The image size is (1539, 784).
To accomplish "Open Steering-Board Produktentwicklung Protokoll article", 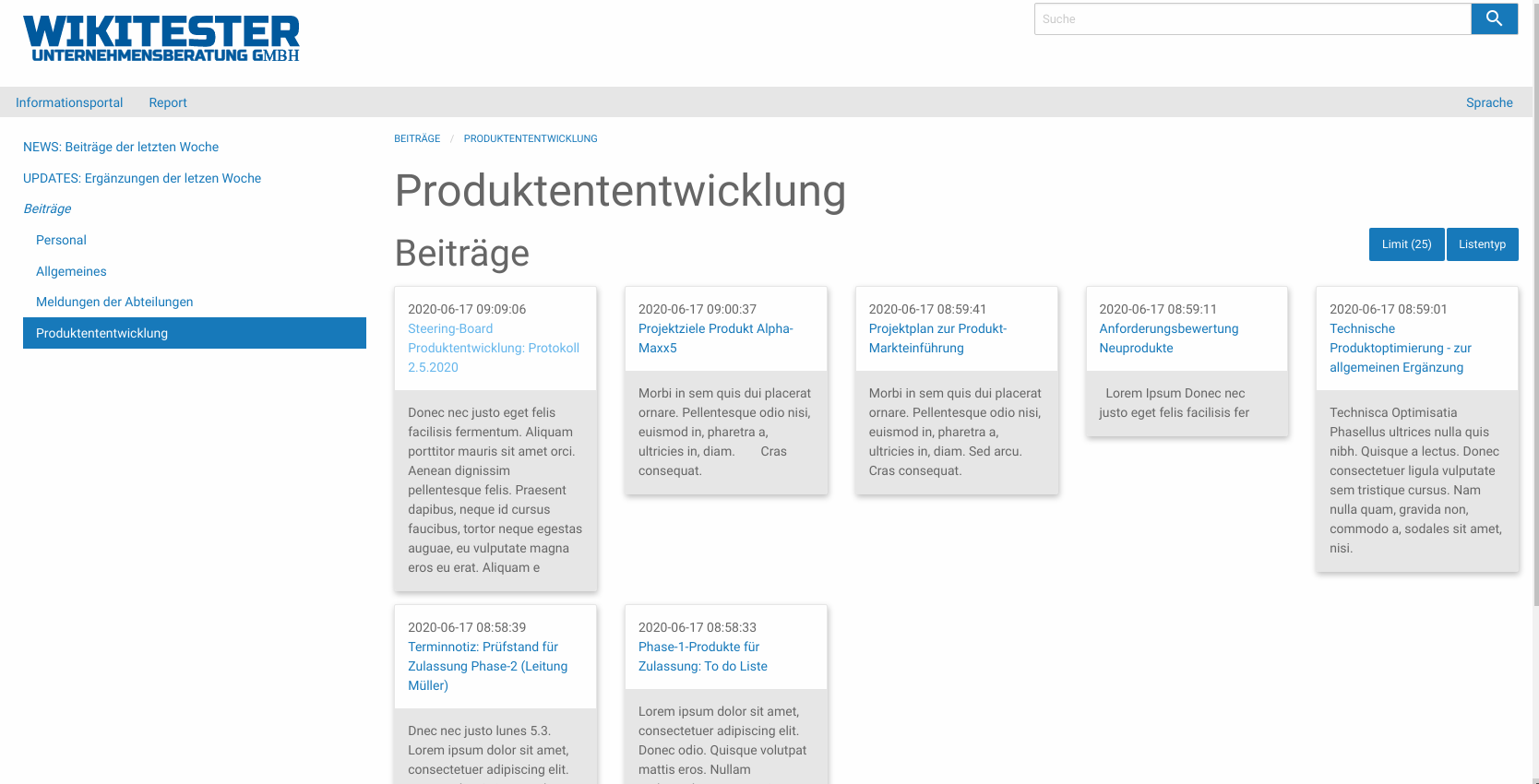I will [493, 348].
